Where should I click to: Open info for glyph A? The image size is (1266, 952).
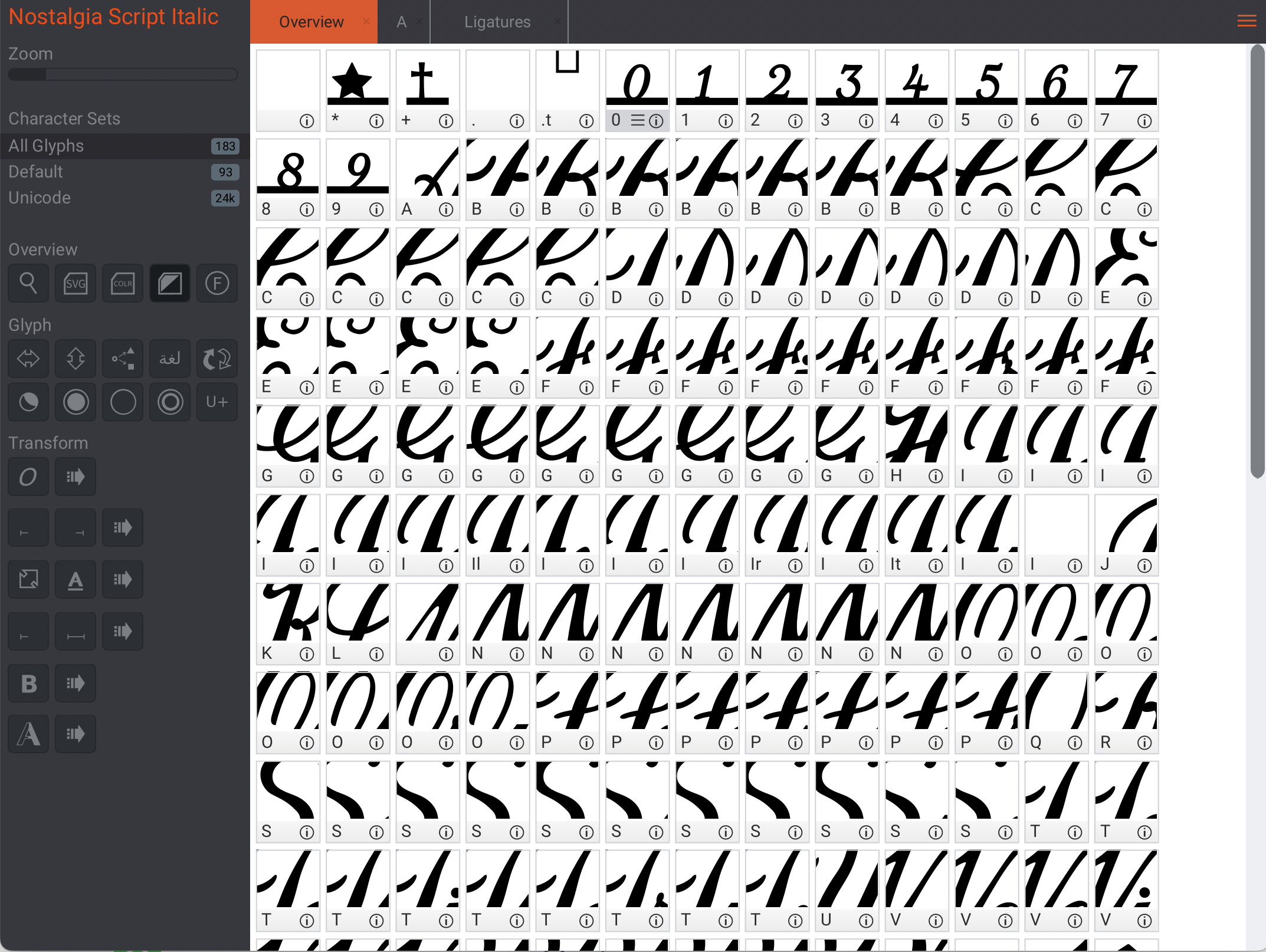[x=446, y=209]
